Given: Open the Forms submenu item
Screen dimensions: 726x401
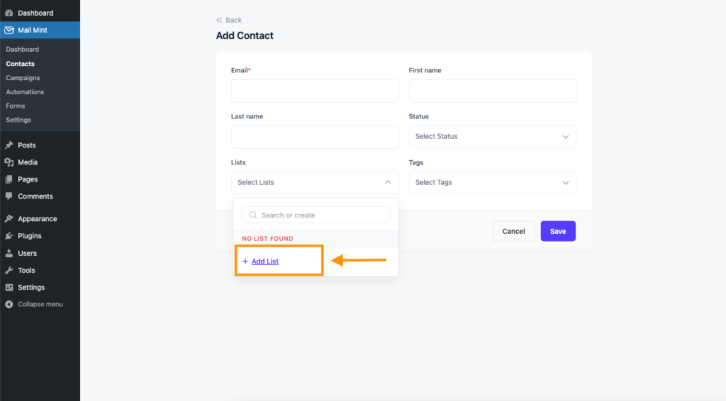Looking at the screenshot, I should 15,106.
